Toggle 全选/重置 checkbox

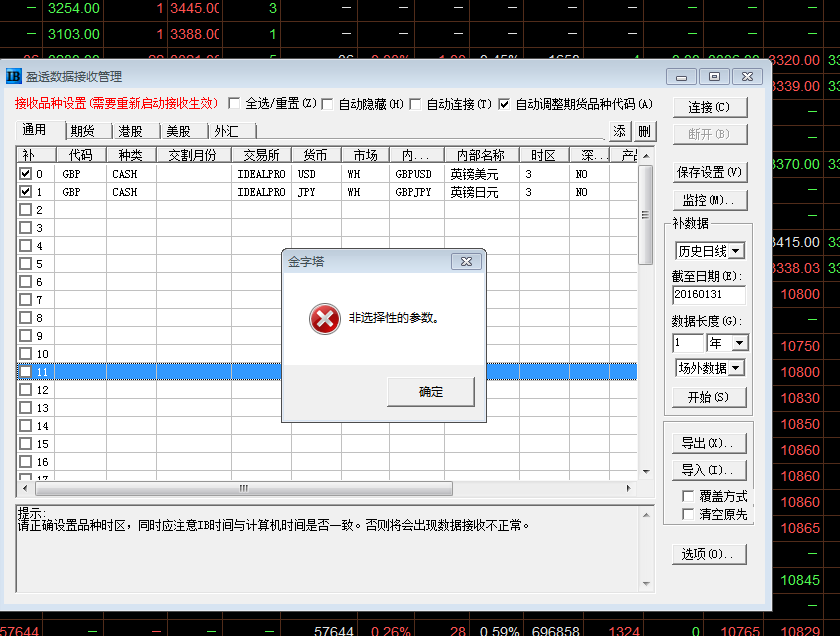tap(234, 103)
